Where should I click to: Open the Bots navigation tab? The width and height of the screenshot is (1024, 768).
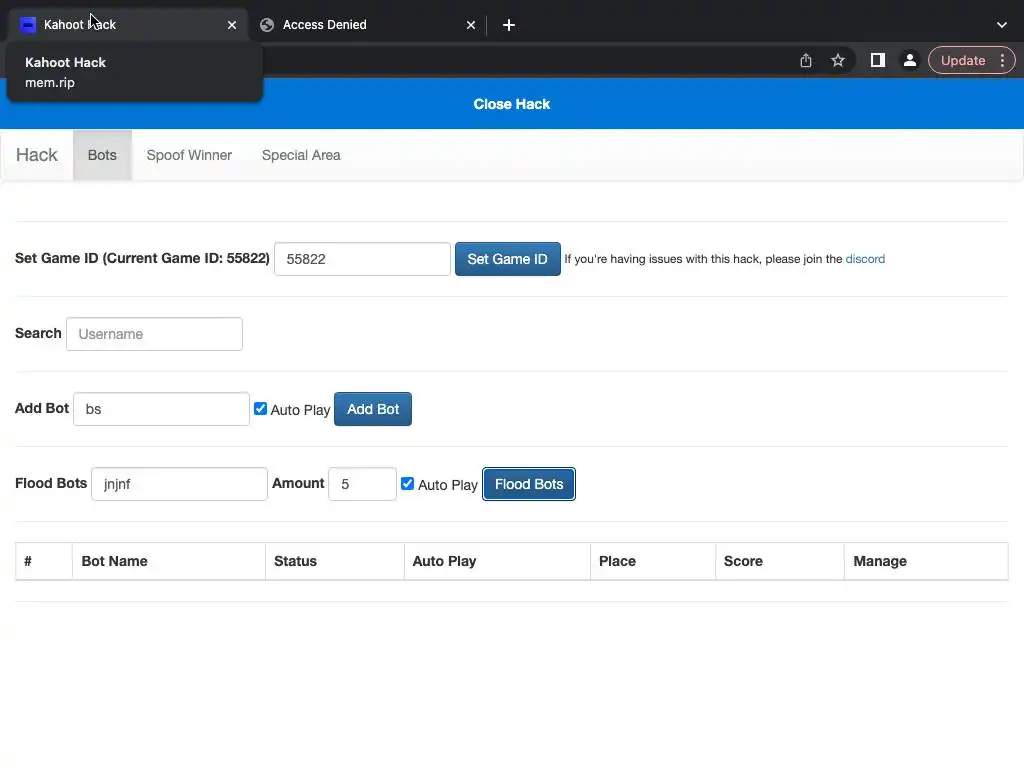[102, 155]
